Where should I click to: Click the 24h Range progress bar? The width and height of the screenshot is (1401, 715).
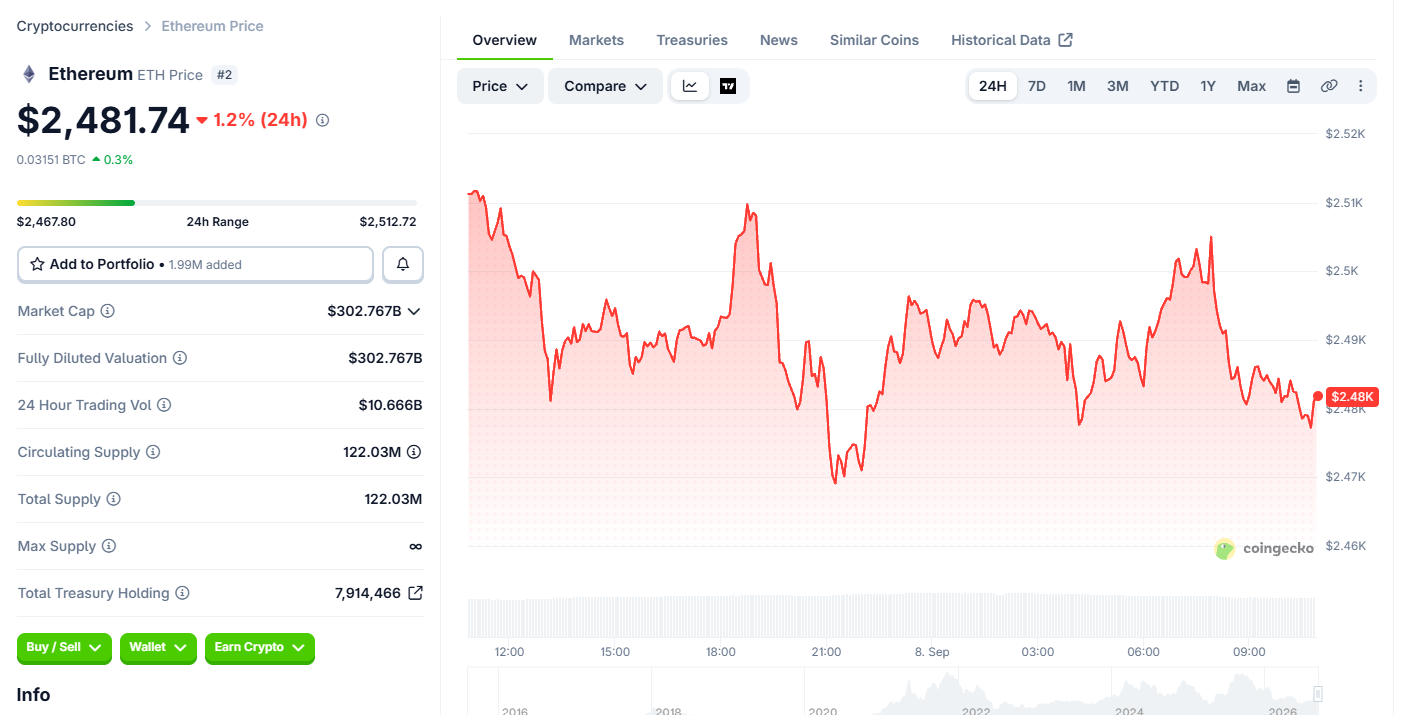click(217, 203)
